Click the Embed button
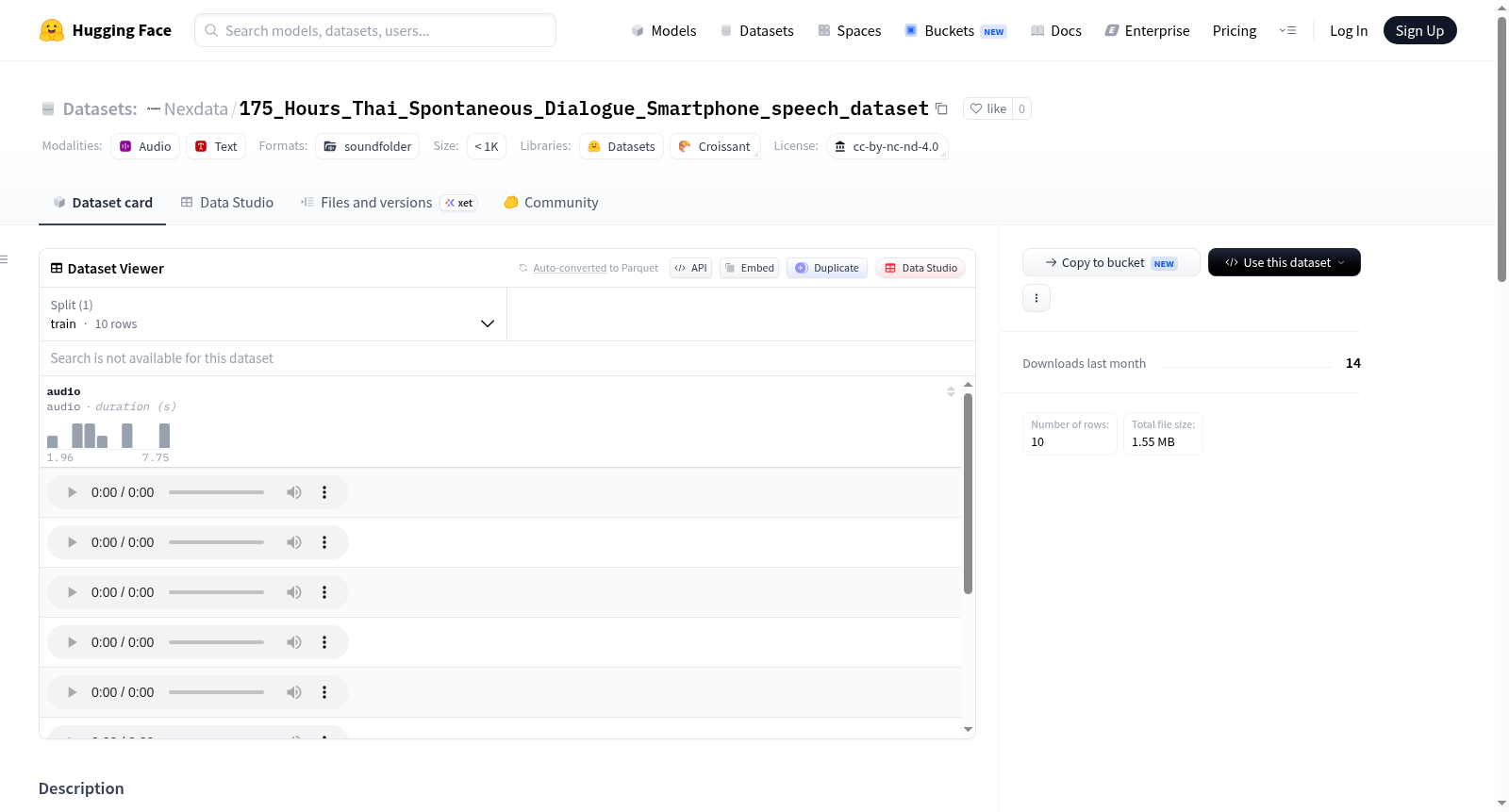1509x812 pixels. [x=750, y=268]
